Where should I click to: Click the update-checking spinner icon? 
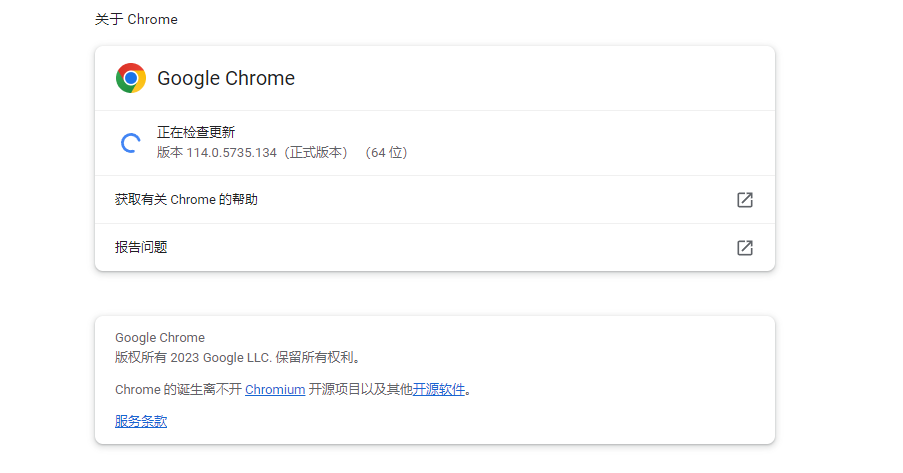(x=131, y=143)
